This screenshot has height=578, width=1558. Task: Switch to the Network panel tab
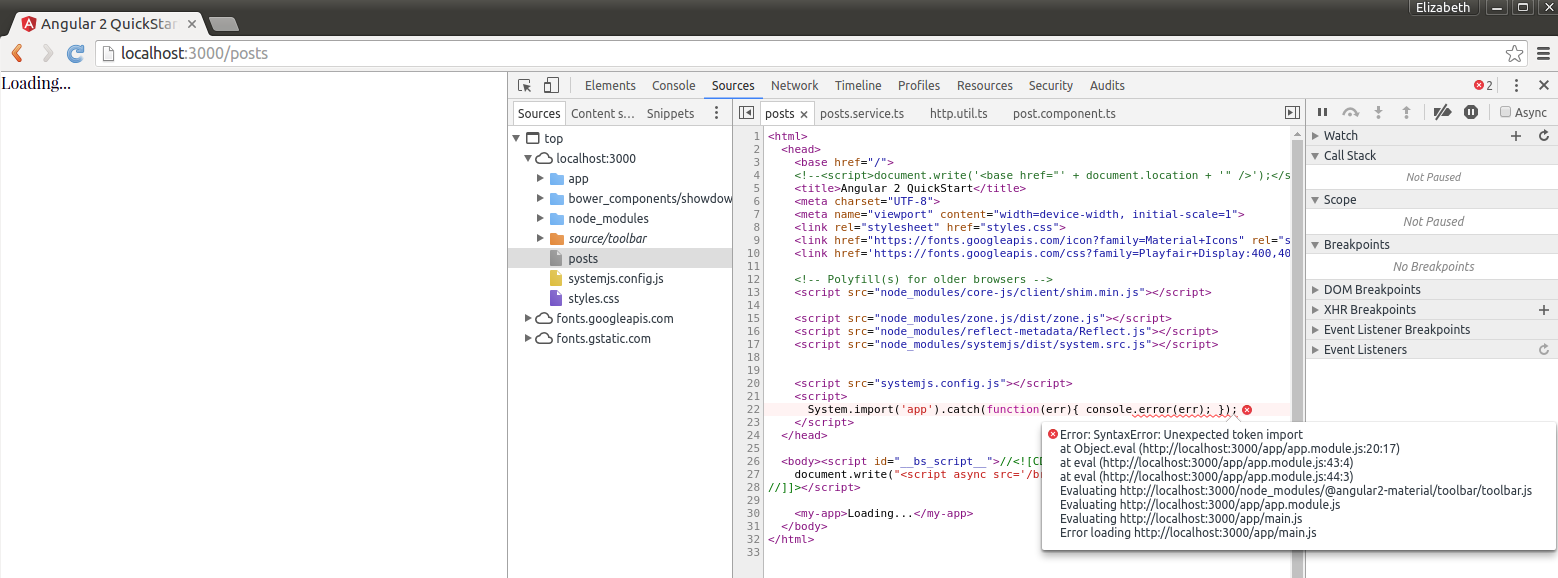(794, 86)
